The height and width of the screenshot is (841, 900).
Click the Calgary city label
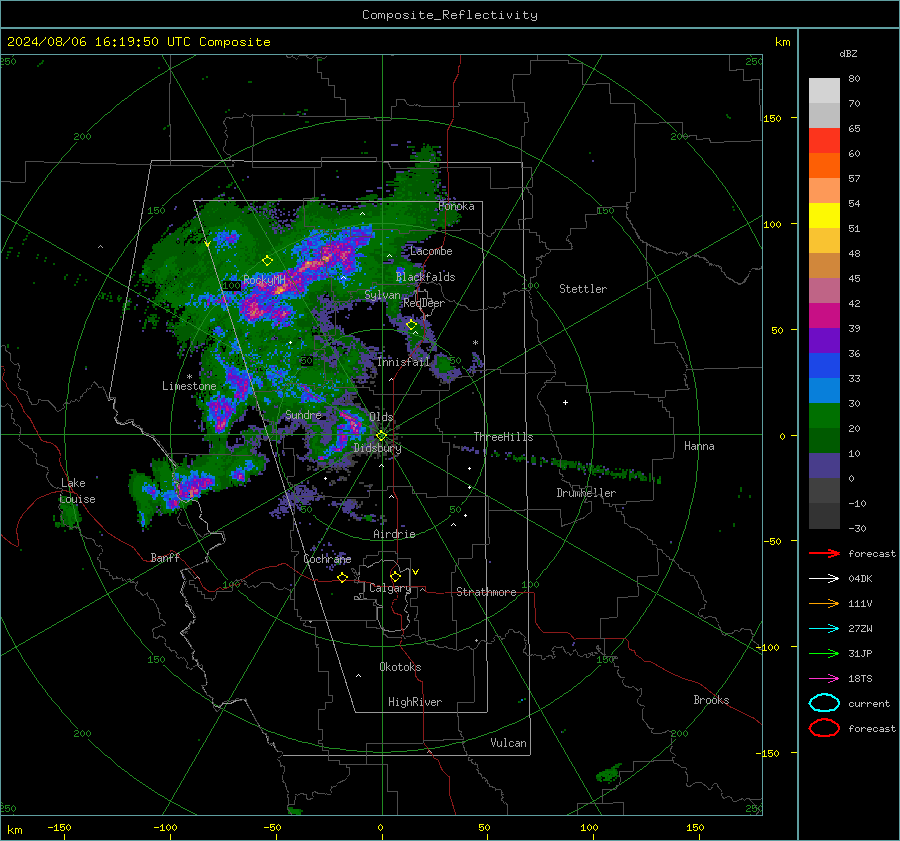pyautogui.click(x=390, y=588)
